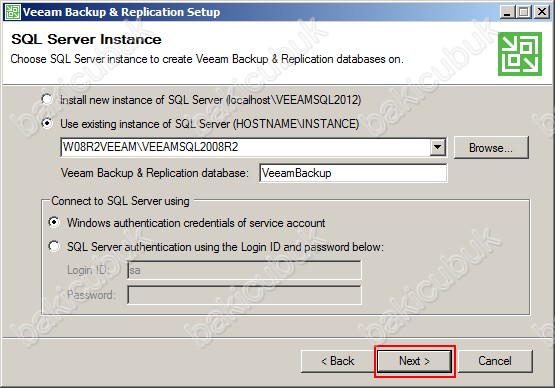Click the Connect to SQL Server using label
The width and height of the screenshot is (555, 388).
point(120,201)
